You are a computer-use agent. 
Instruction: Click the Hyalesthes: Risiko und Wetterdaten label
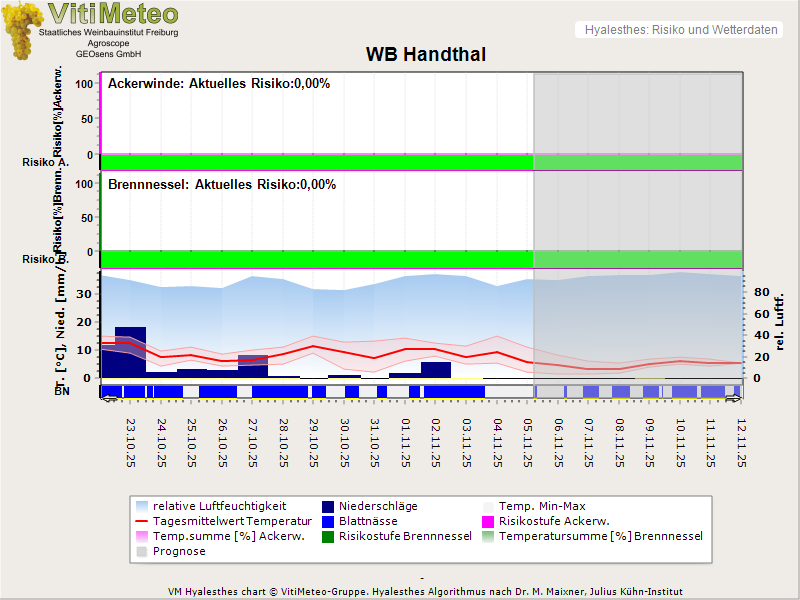(680, 30)
